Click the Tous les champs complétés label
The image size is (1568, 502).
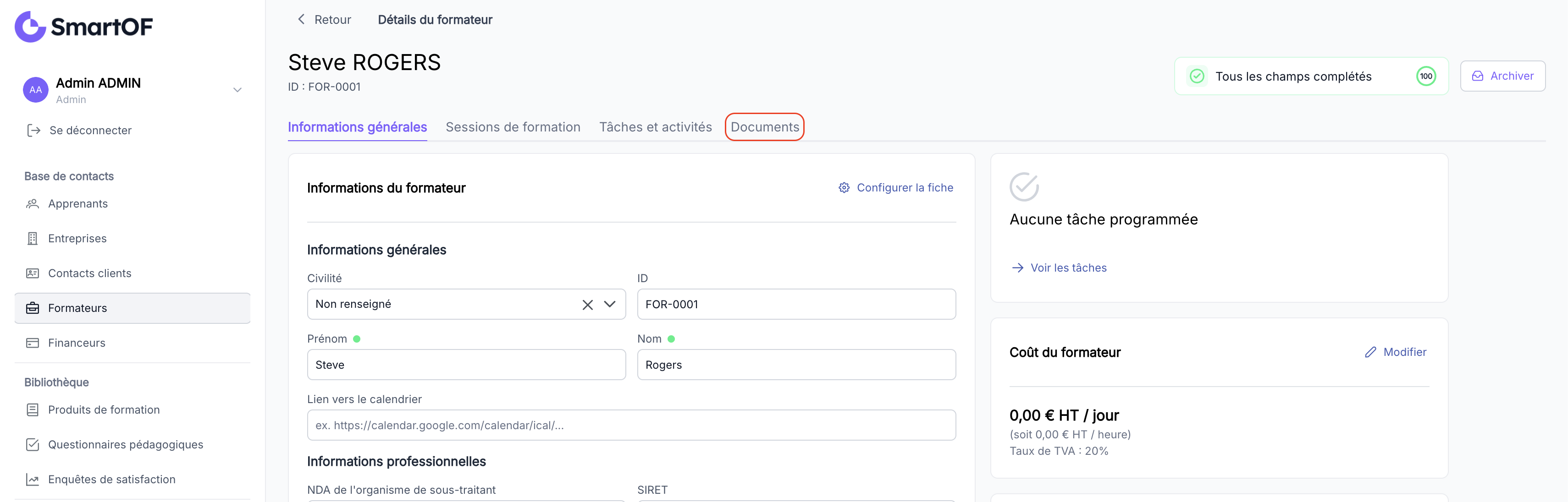point(1293,76)
